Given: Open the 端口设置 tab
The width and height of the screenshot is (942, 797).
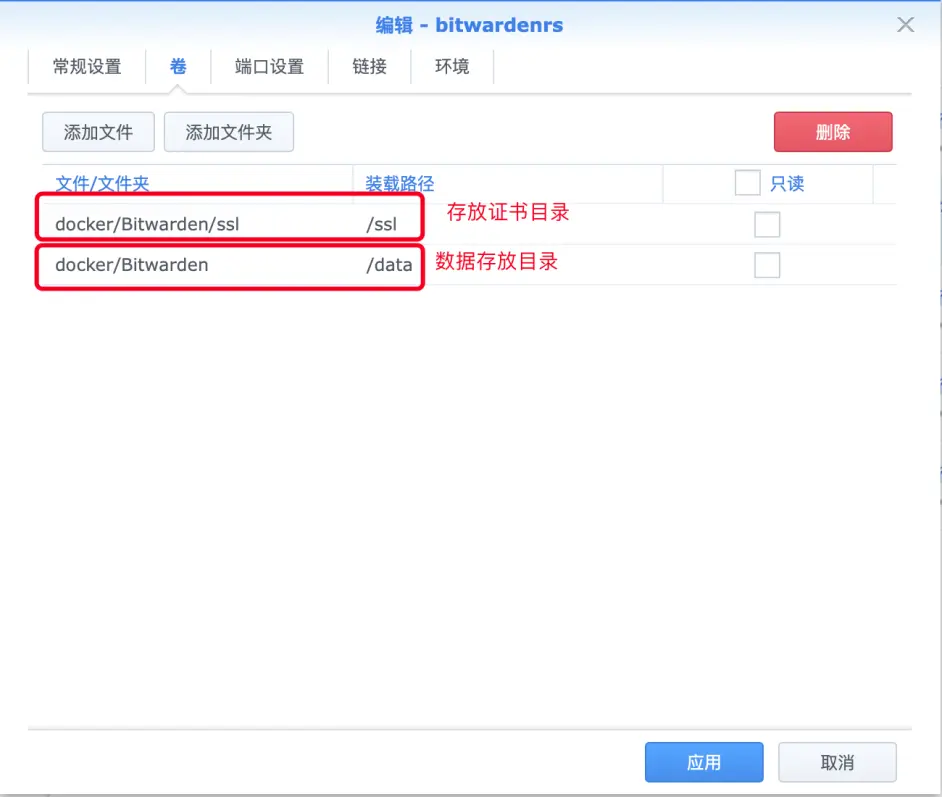Looking at the screenshot, I should 269,66.
